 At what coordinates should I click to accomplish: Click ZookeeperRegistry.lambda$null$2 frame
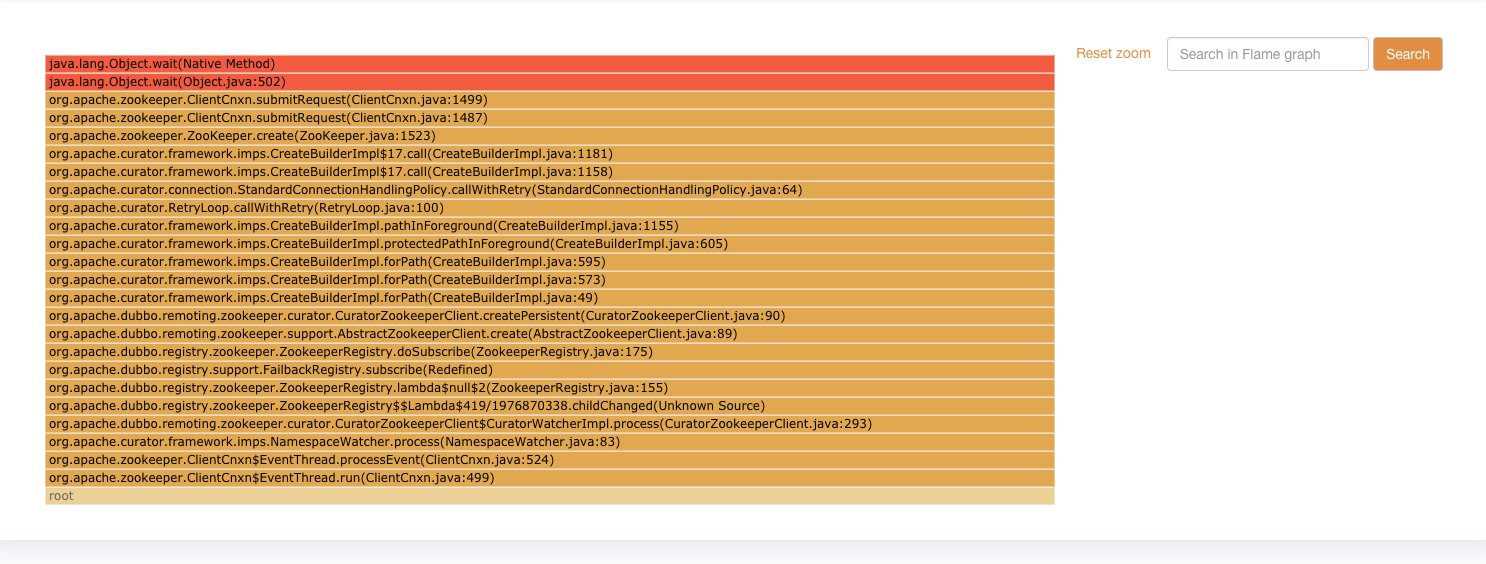(550, 388)
